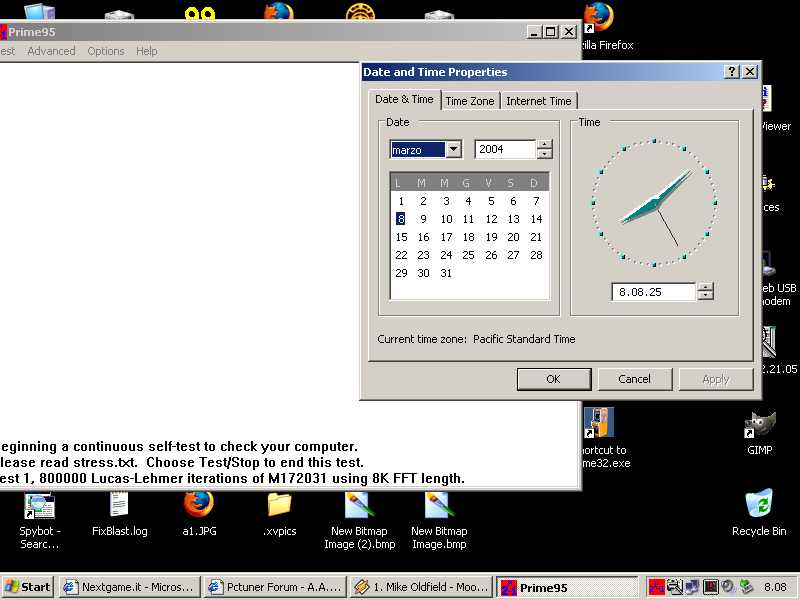Open the GIMP desktop shortcut
This screenshot has height=600, width=800.
click(x=760, y=426)
